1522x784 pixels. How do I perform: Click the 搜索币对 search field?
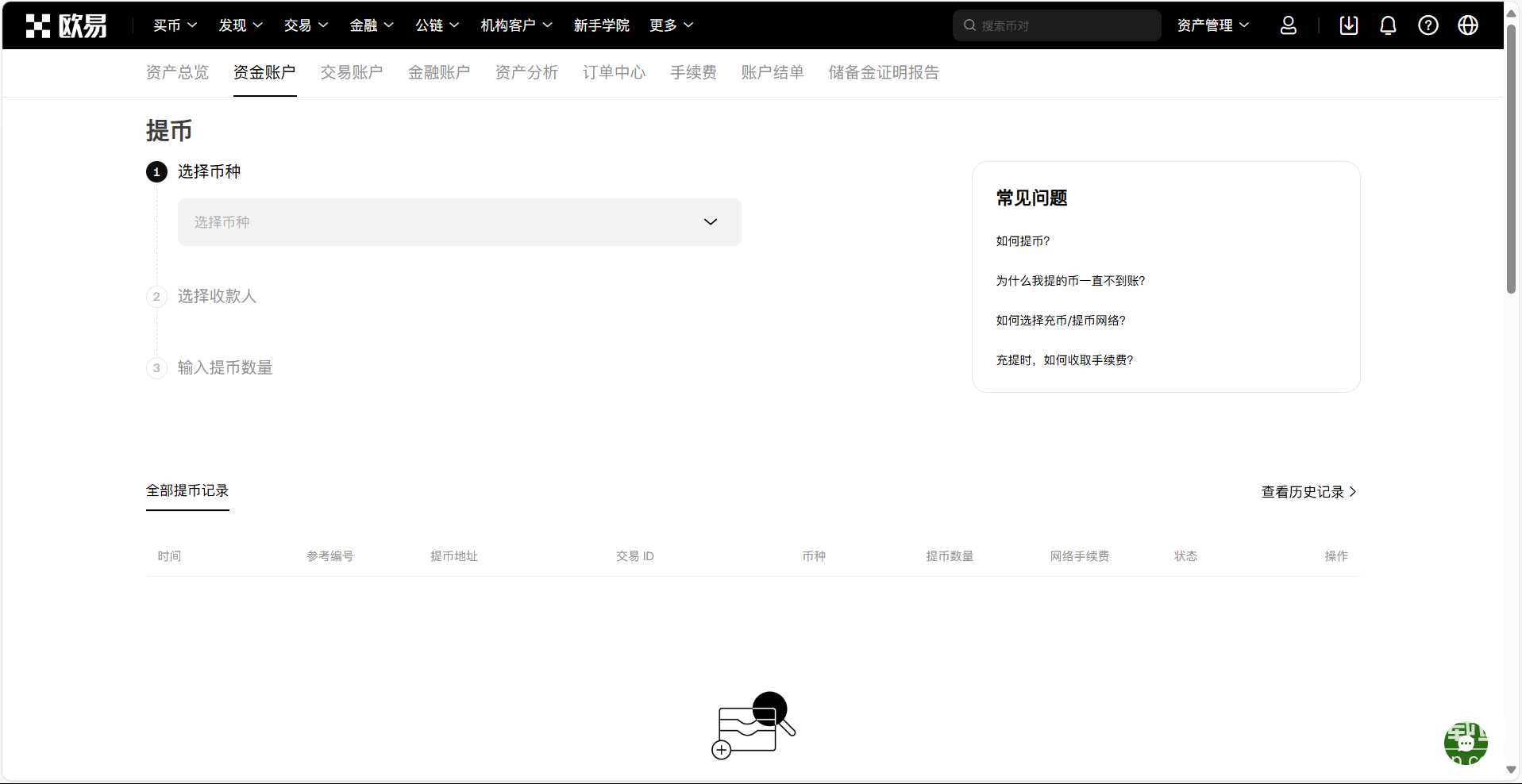coord(1064,25)
